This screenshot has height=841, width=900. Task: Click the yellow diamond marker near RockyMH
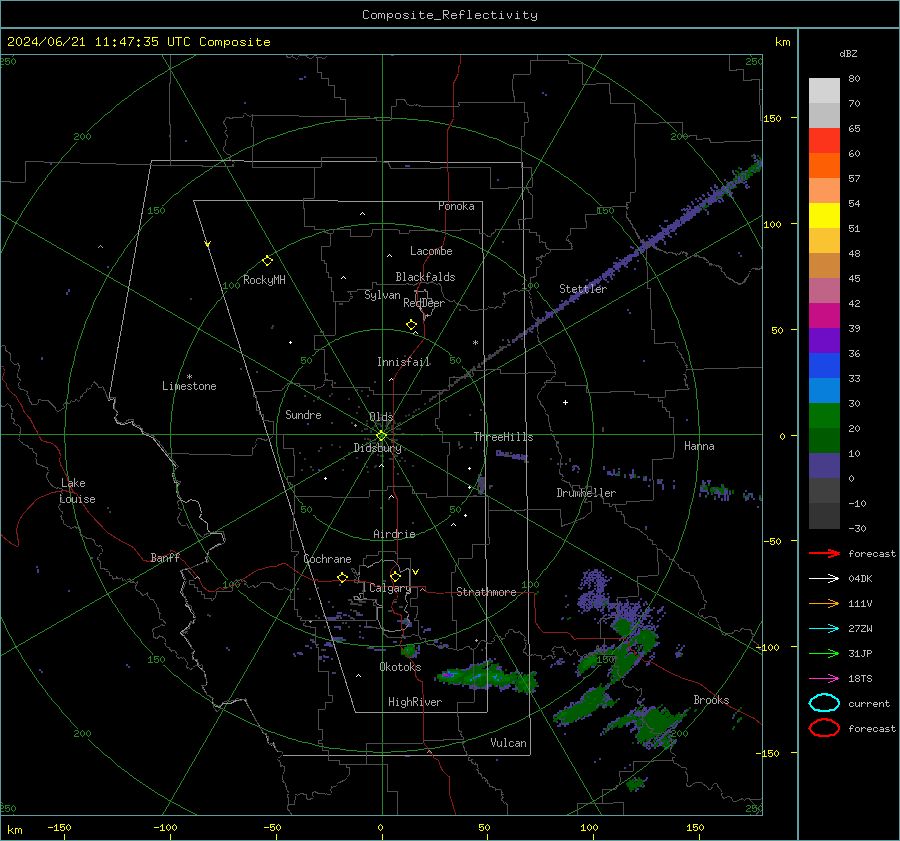click(267, 261)
